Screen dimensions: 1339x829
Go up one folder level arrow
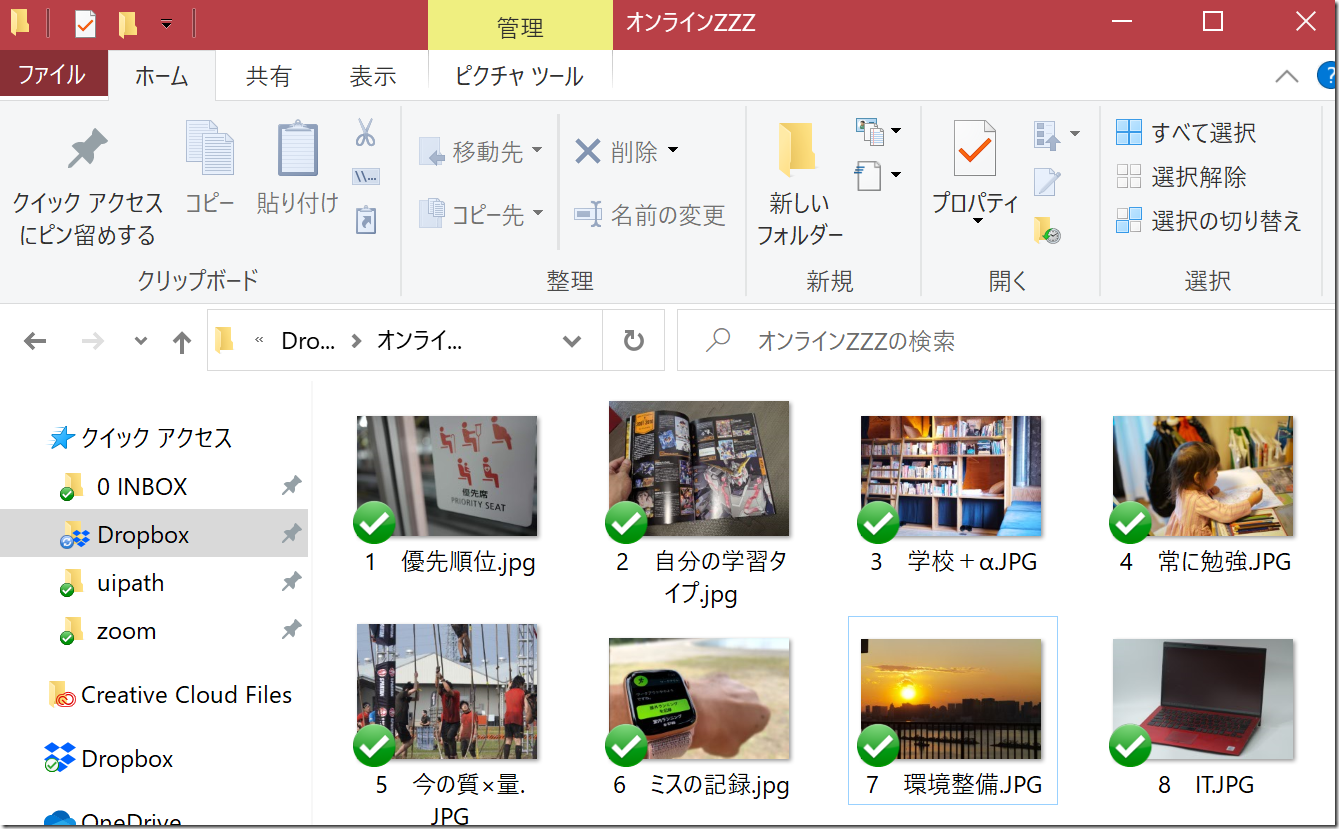[x=181, y=343]
